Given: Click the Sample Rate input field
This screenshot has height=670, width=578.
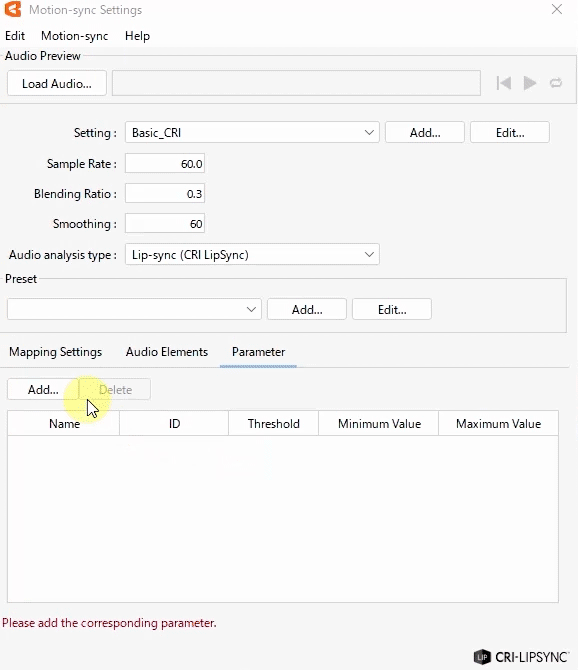Looking at the screenshot, I should click(x=165, y=164).
